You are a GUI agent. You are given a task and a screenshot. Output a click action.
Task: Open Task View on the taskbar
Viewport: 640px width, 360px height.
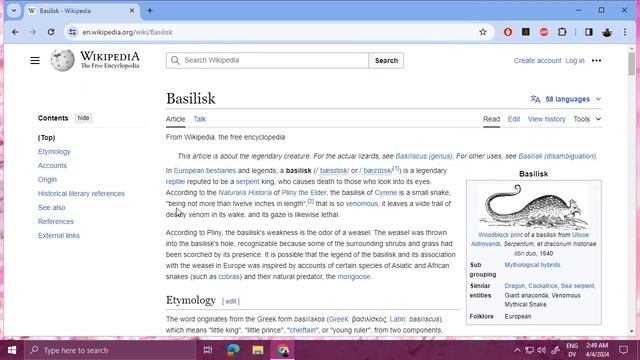click(208, 350)
